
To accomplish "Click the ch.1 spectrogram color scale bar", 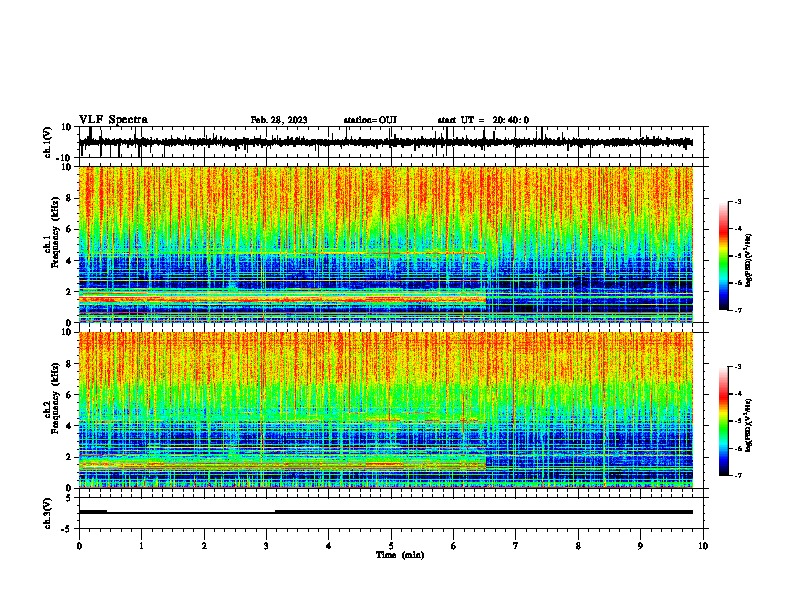I will tap(724, 256).
